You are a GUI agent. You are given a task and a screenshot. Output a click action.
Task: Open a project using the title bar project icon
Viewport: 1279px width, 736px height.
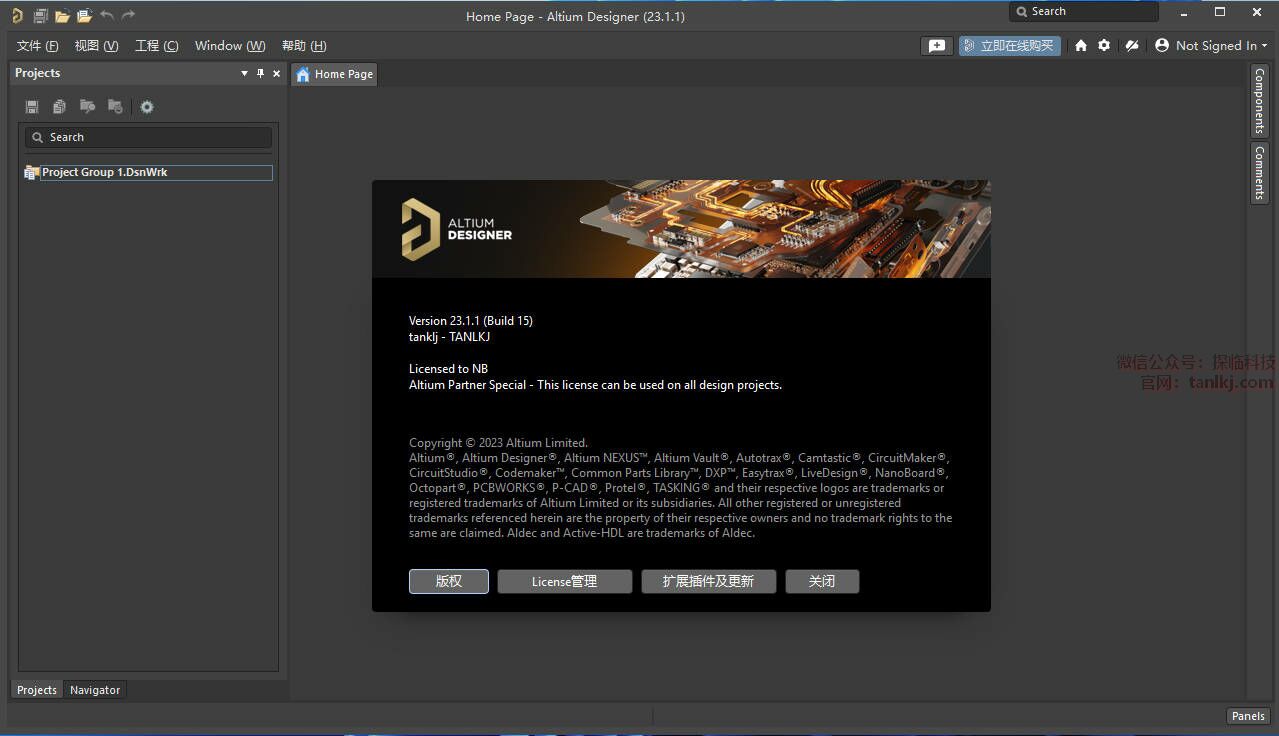tap(84, 15)
